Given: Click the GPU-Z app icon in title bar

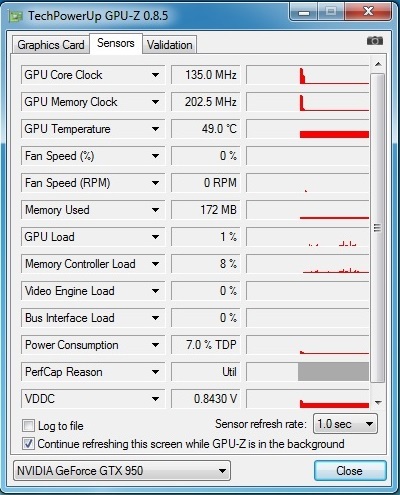Looking at the screenshot, I should point(15,16).
